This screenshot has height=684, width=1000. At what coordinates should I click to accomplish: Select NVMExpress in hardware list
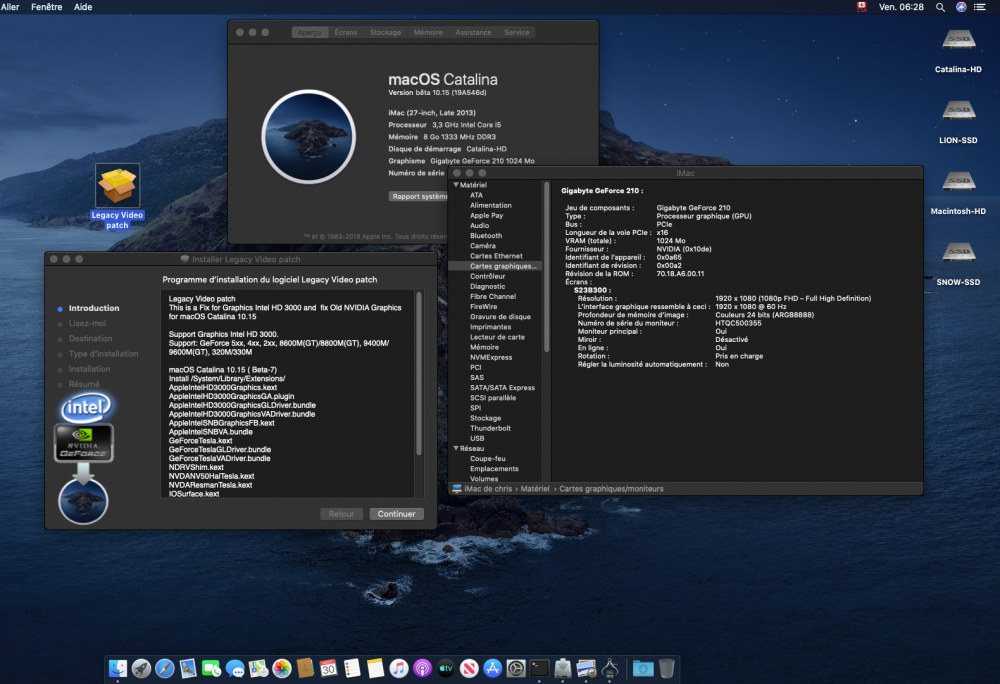(x=491, y=358)
